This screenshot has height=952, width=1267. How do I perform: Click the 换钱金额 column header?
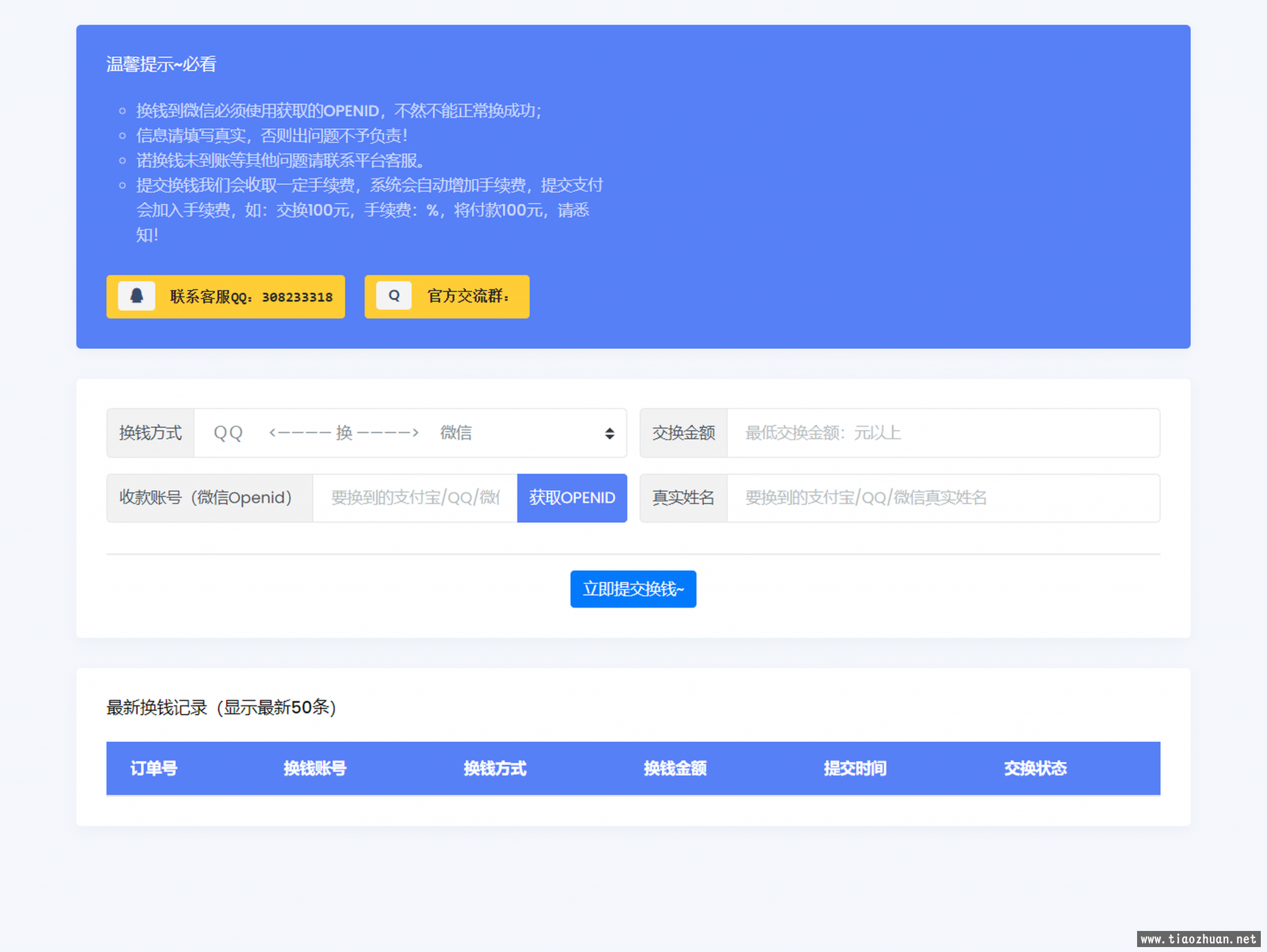pos(675,768)
